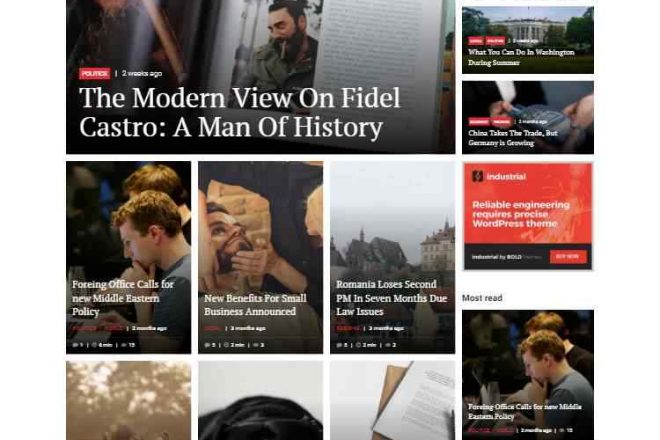Open China Takes The Trade article
The width and height of the screenshot is (660, 440).
tap(513, 138)
